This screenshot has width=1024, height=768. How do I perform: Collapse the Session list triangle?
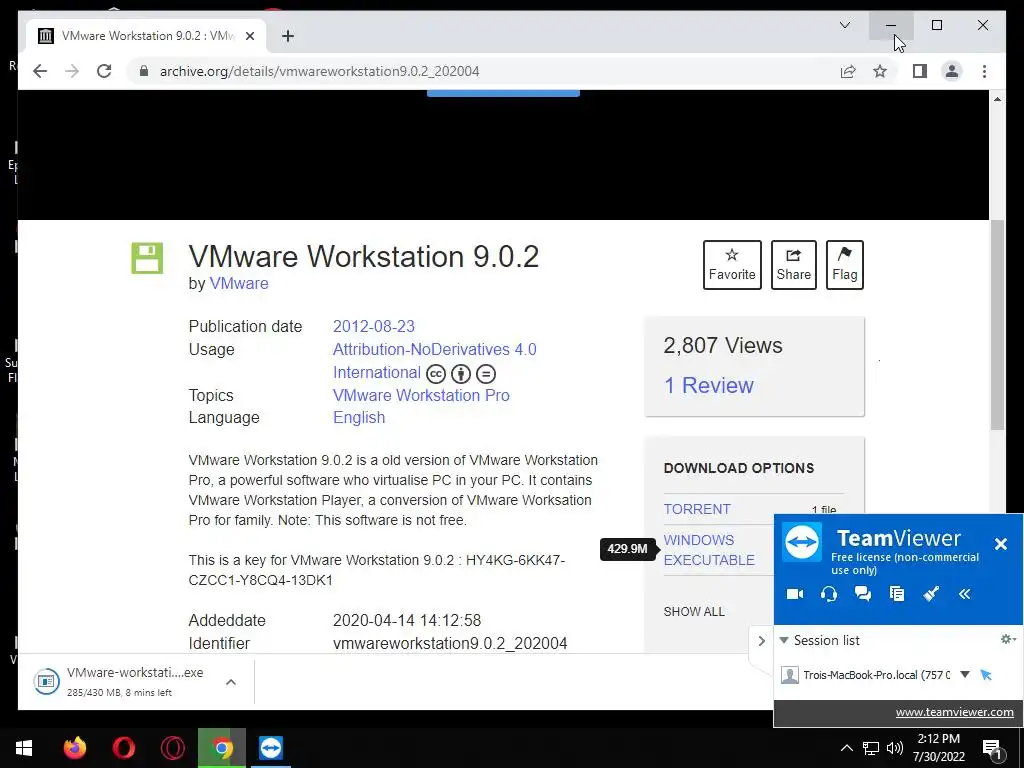[x=784, y=640]
